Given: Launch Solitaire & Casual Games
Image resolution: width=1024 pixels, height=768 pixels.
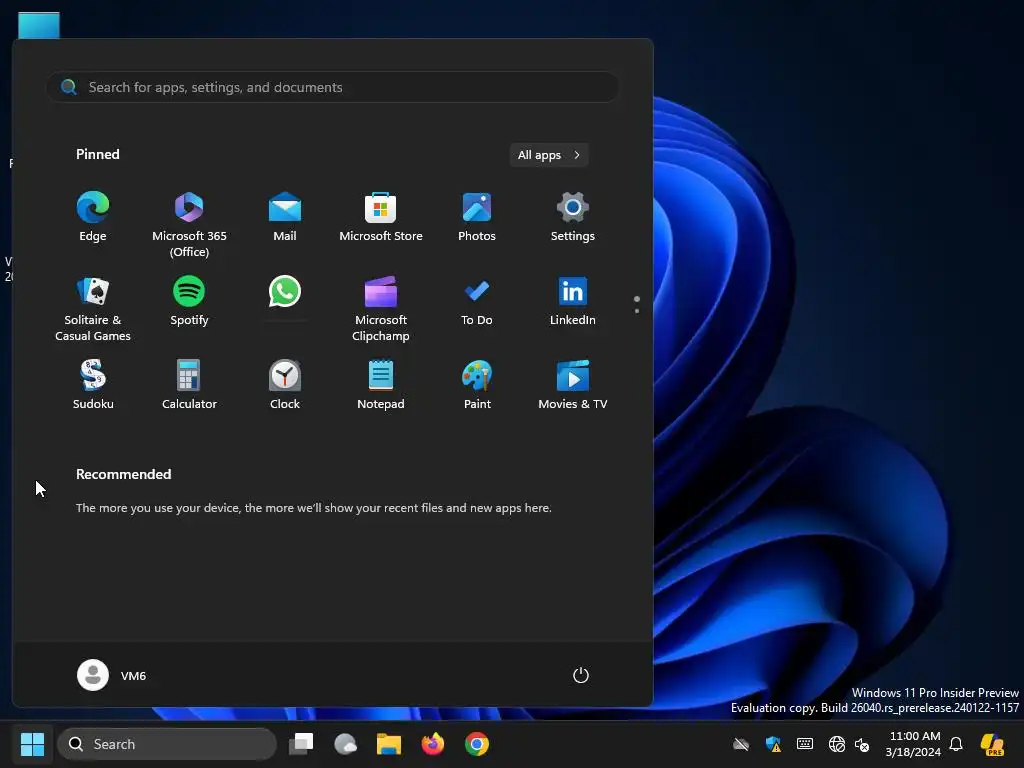Looking at the screenshot, I should point(93,308).
